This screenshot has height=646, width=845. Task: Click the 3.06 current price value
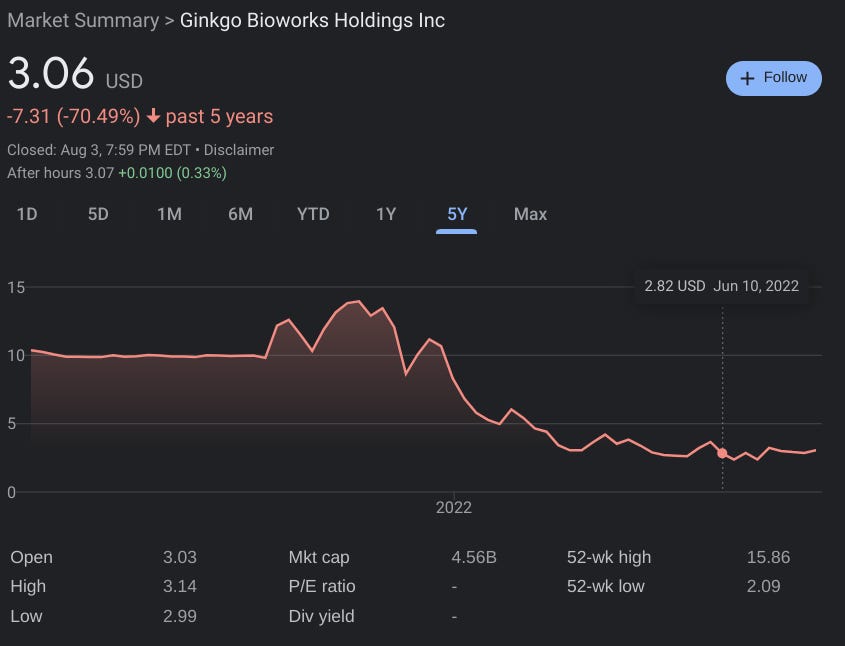[x=51, y=73]
